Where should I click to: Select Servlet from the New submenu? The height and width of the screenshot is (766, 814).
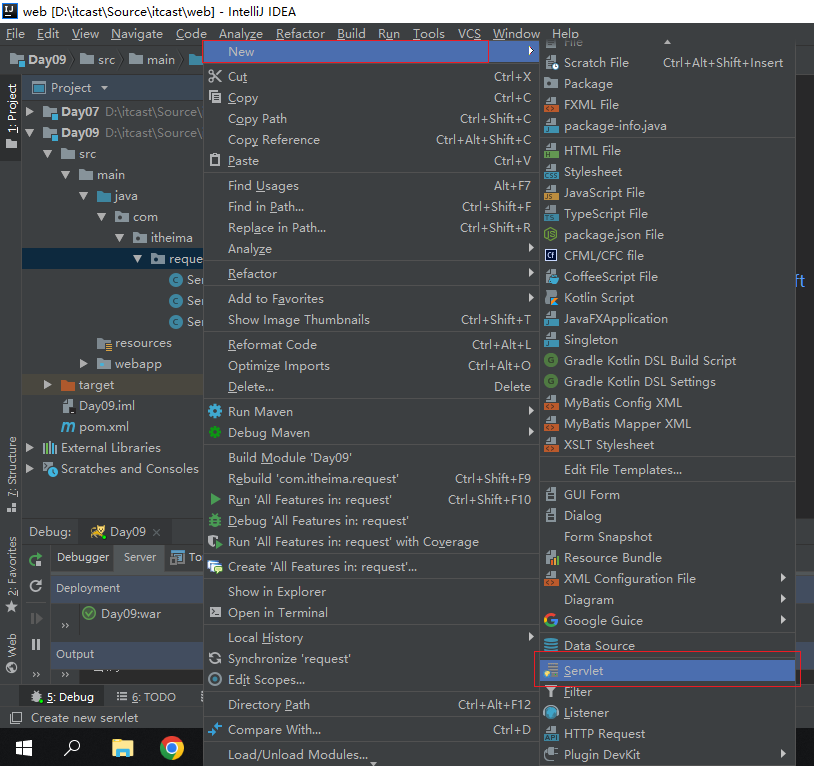(x=584, y=671)
